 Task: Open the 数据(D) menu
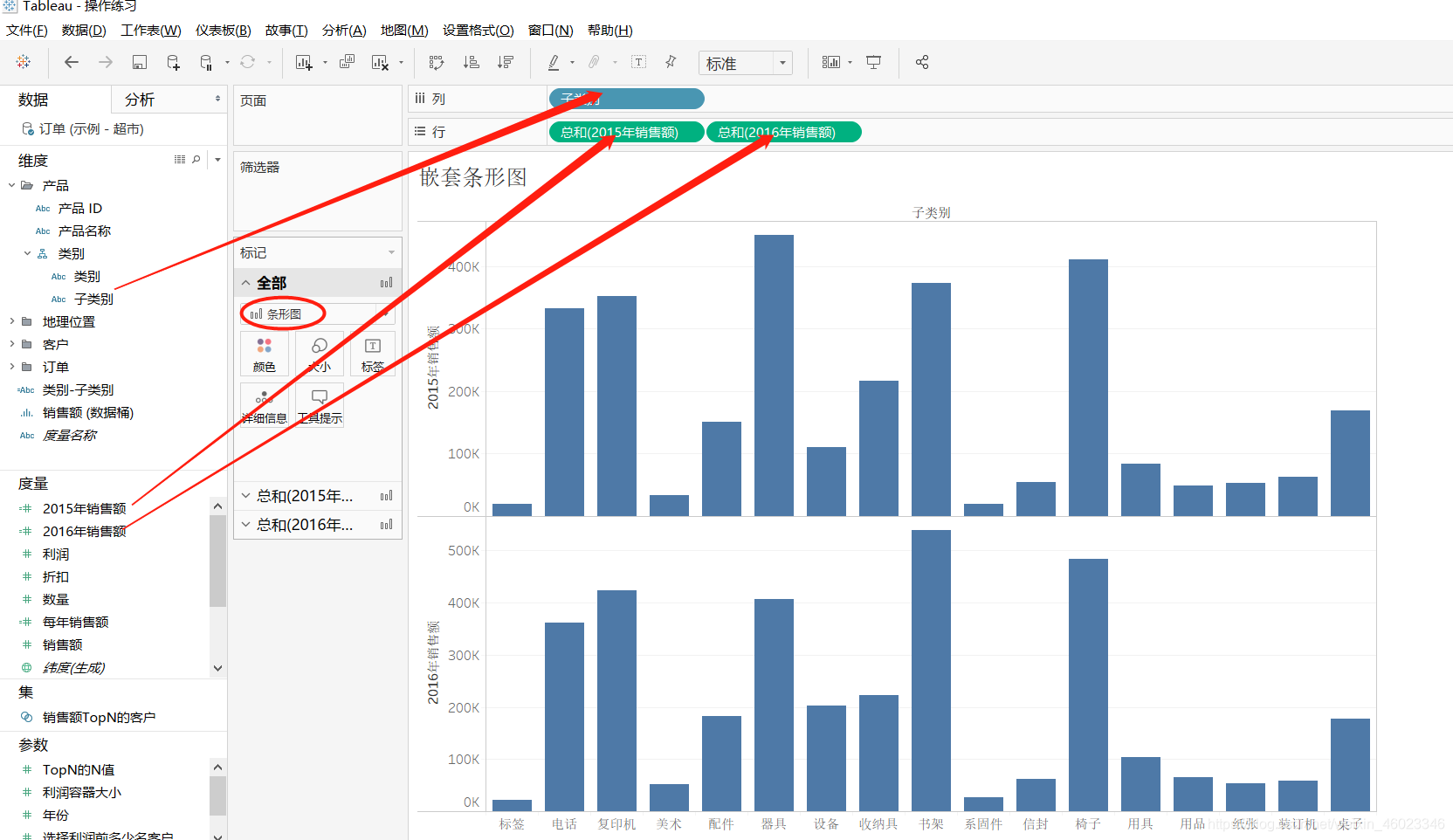coord(84,30)
